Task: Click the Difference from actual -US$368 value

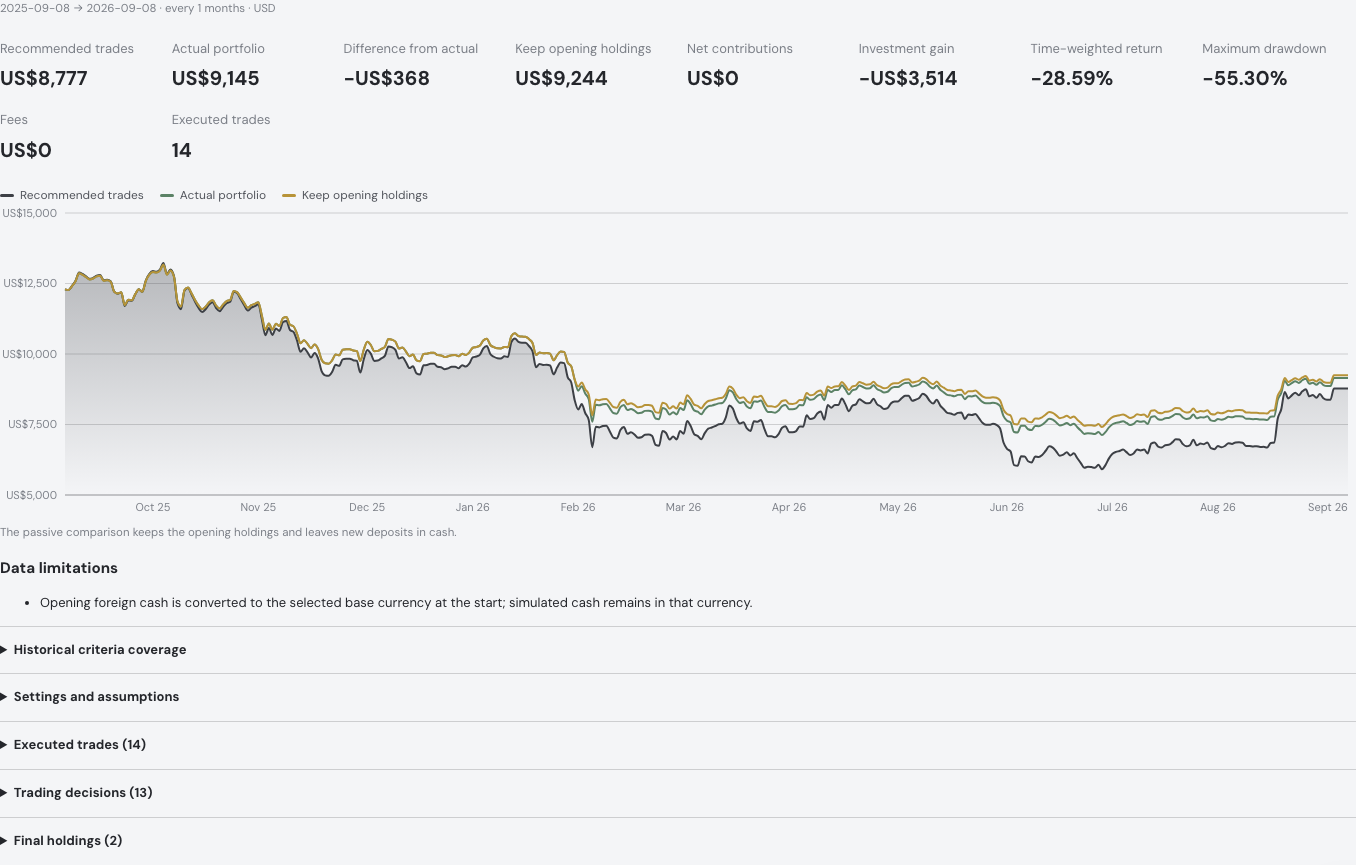Action: click(387, 78)
